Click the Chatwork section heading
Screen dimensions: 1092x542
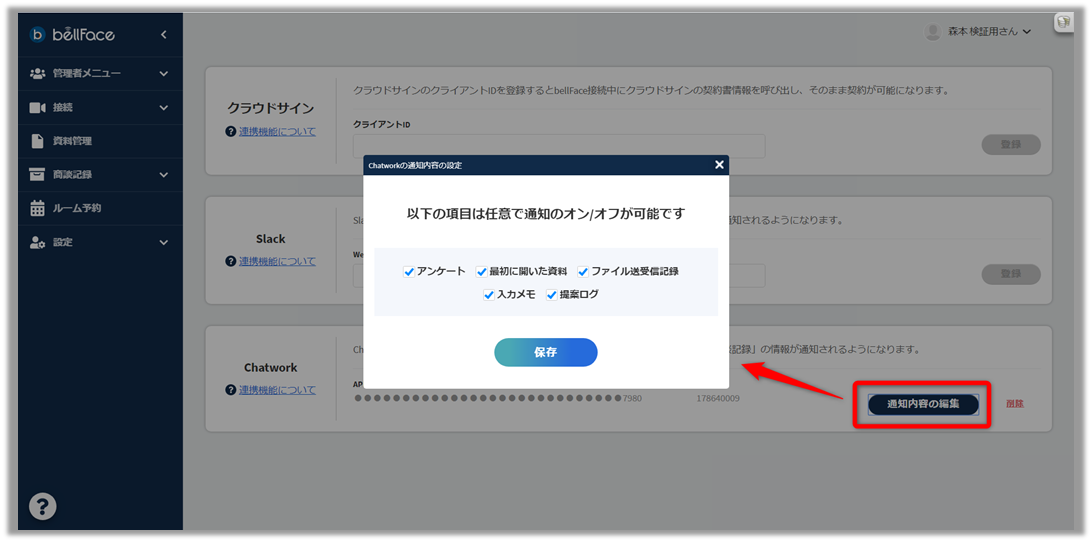[271, 368]
